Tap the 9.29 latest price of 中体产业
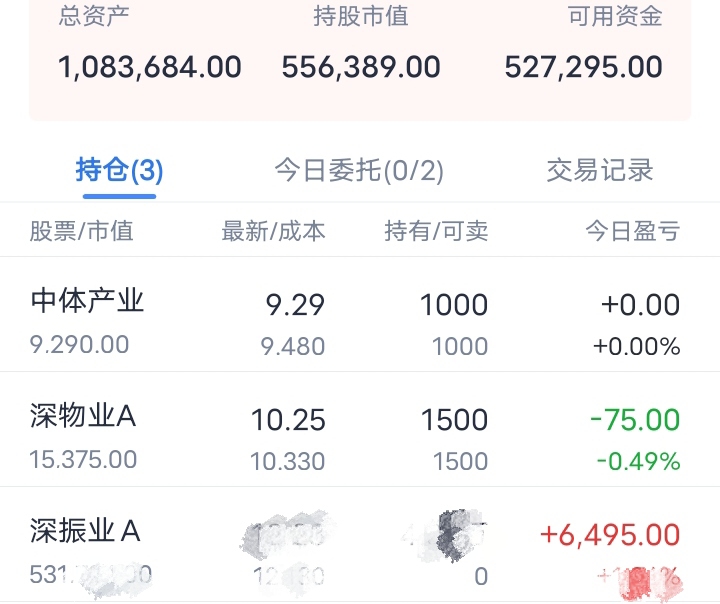 (295, 305)
